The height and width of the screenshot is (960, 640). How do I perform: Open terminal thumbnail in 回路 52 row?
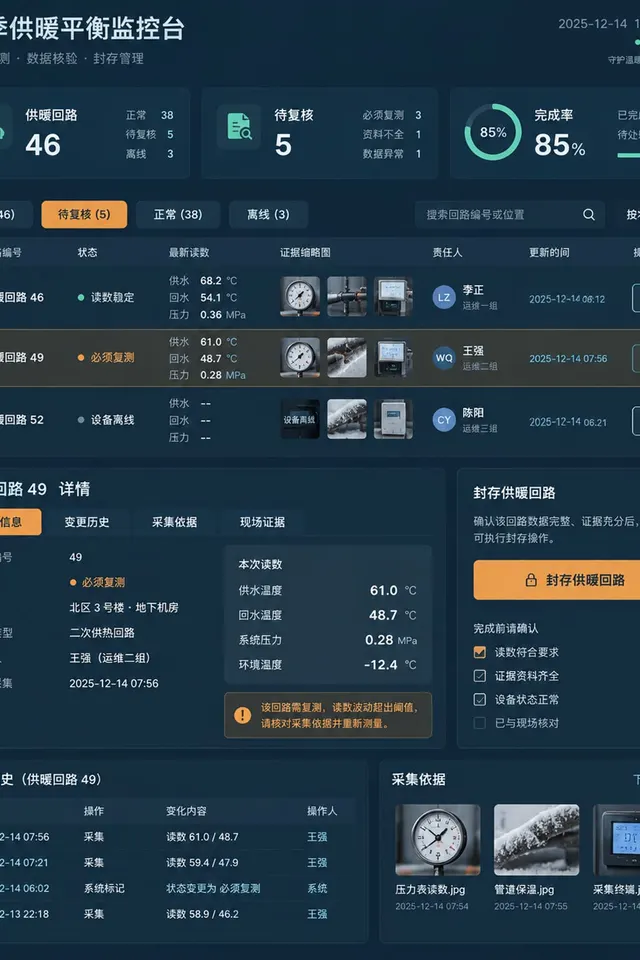[x=393, y=419]
